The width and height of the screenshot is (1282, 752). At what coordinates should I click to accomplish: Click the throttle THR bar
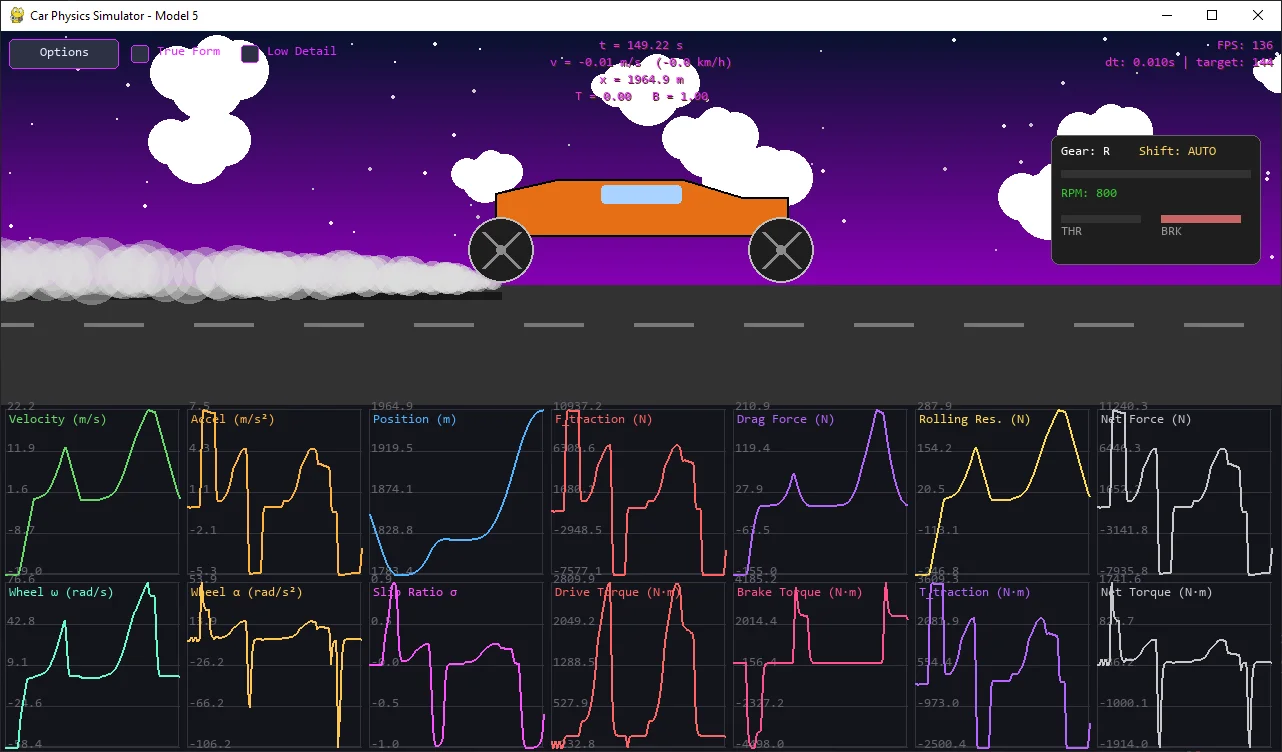tap(1100, 219)
